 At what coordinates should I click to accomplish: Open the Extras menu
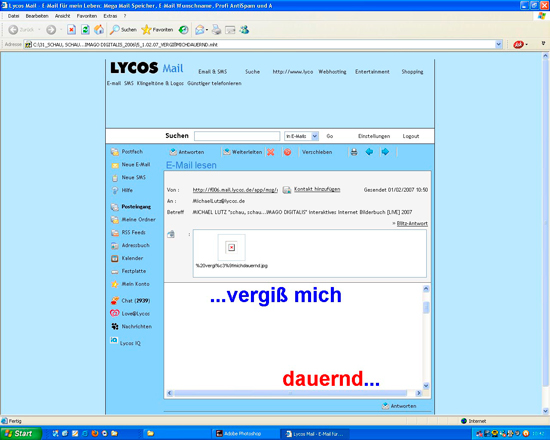pos(110,16)
